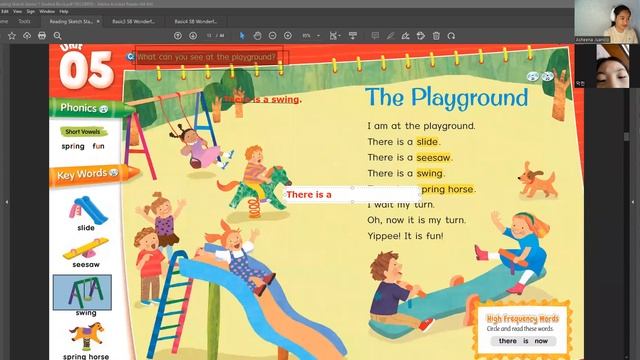This screenshot has height=360, width=640.
Task: Click the stamp tool icon
Action: tap(421, 36)
